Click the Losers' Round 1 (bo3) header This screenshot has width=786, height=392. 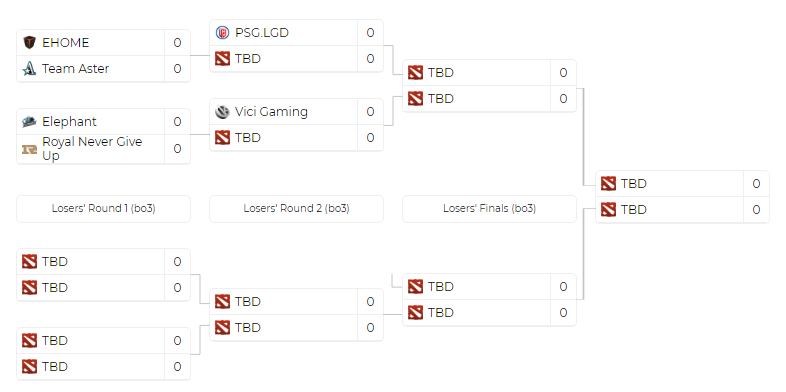[103, 209]
